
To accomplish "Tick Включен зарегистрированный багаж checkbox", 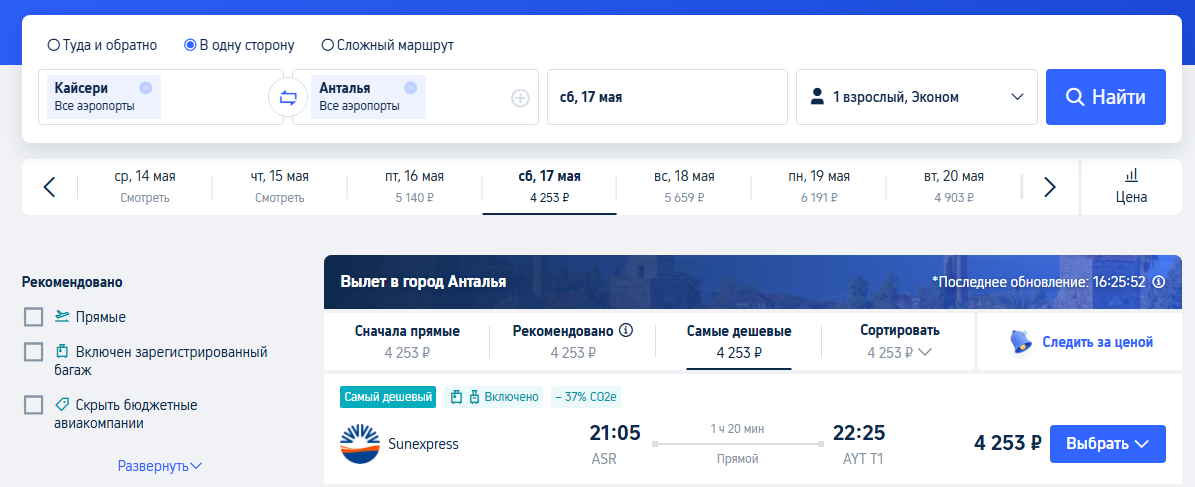I will (34, 352).
